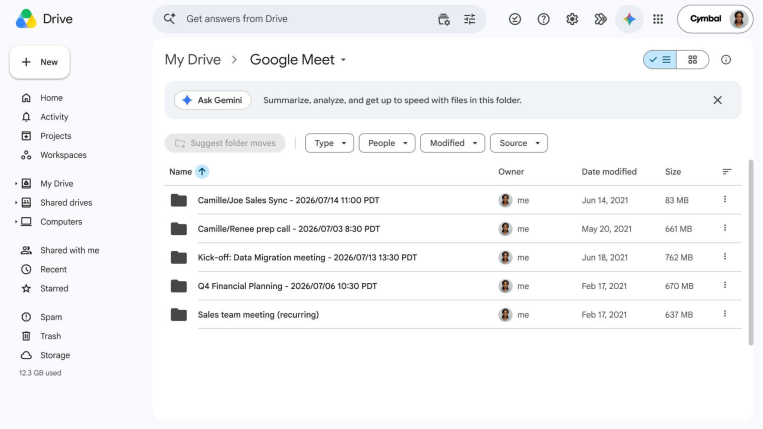The width and height of the screenshot is (763, 429).
Task: Select the Sales team meeting (recurring) name
Action: click(258, 315)
